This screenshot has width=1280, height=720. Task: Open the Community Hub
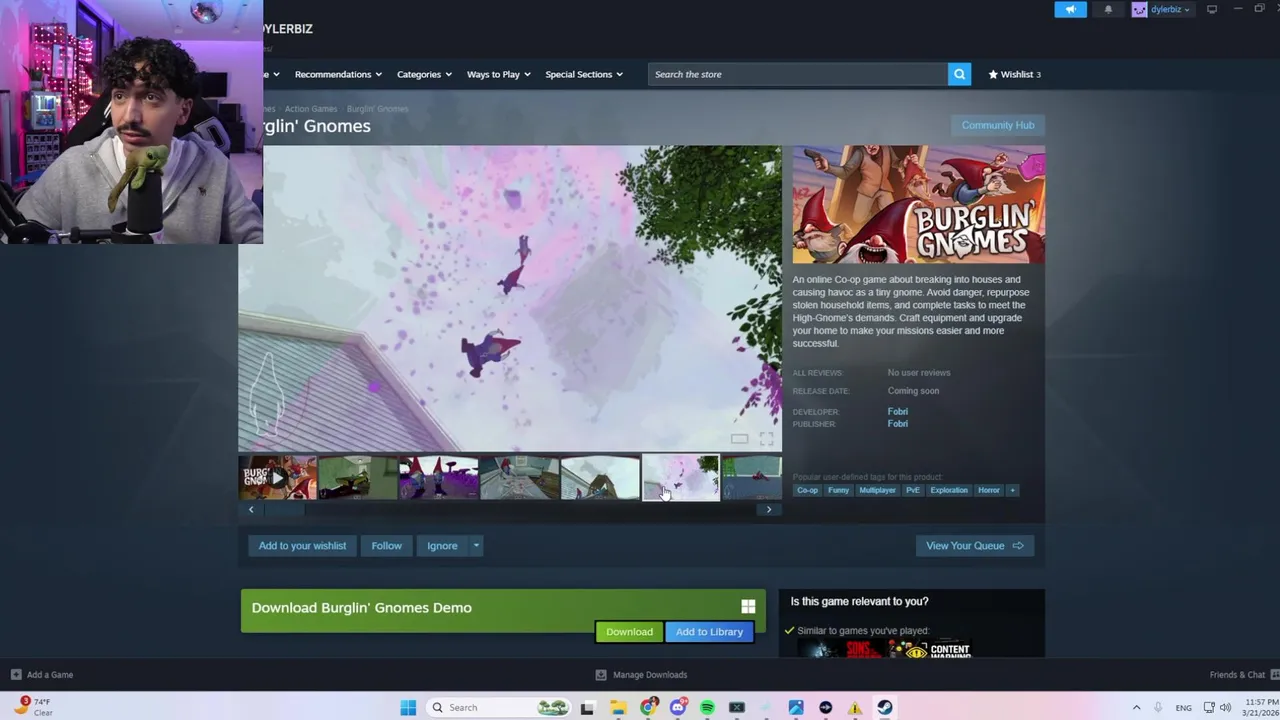click(x=998, y=125)
